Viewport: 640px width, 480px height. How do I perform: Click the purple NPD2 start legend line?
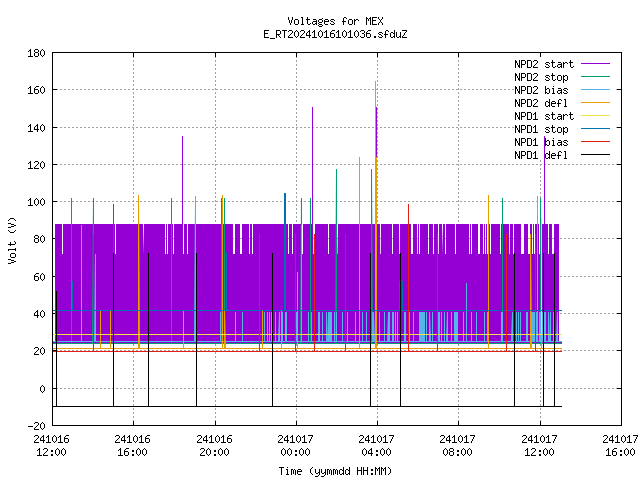[595, 64]
